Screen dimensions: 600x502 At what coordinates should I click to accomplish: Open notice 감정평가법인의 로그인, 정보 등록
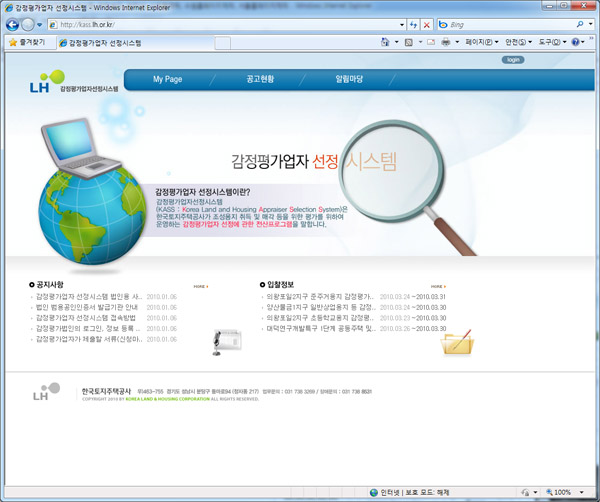tap(88, 329)
